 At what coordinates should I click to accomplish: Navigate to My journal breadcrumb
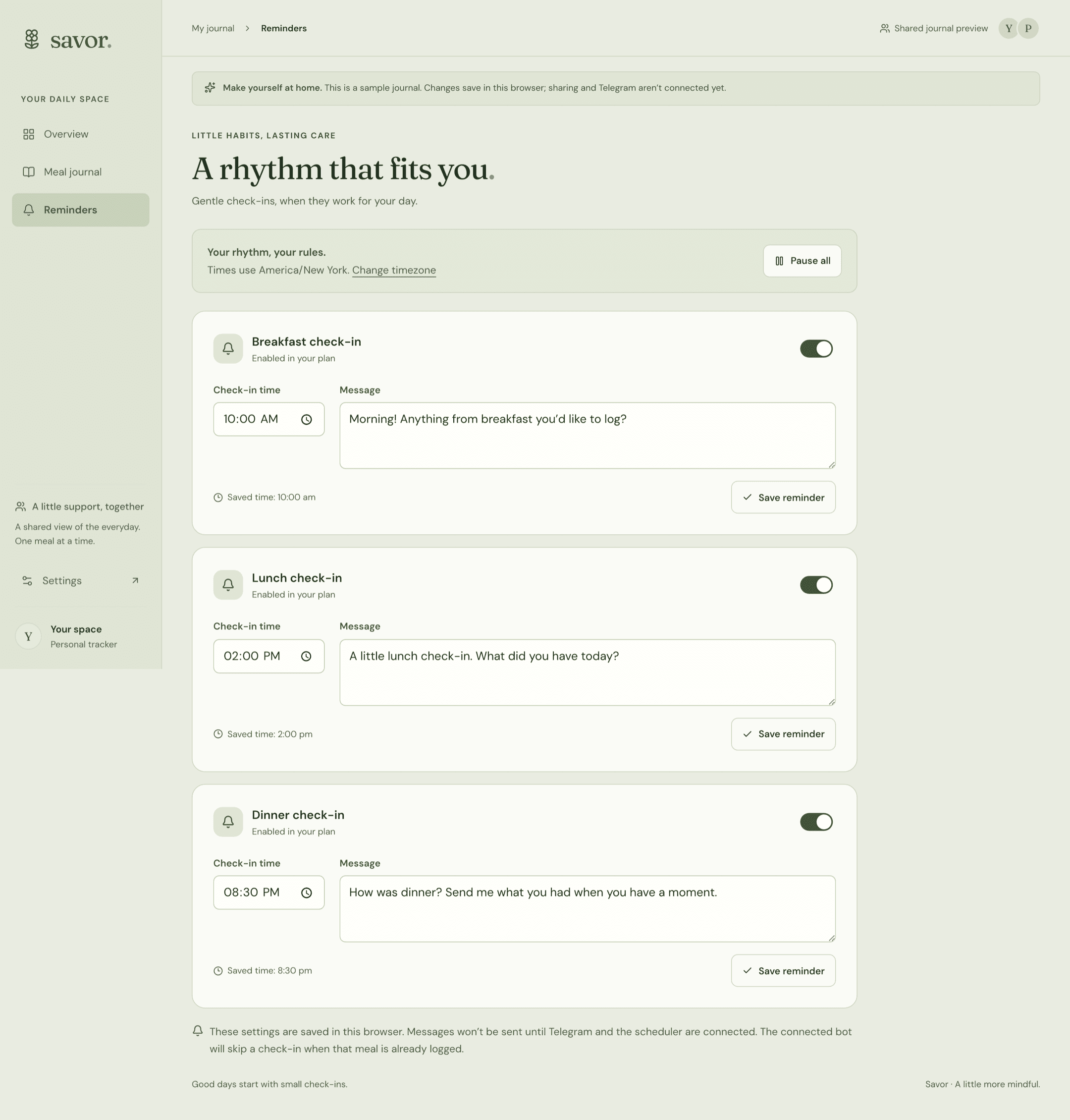point(213,29)
